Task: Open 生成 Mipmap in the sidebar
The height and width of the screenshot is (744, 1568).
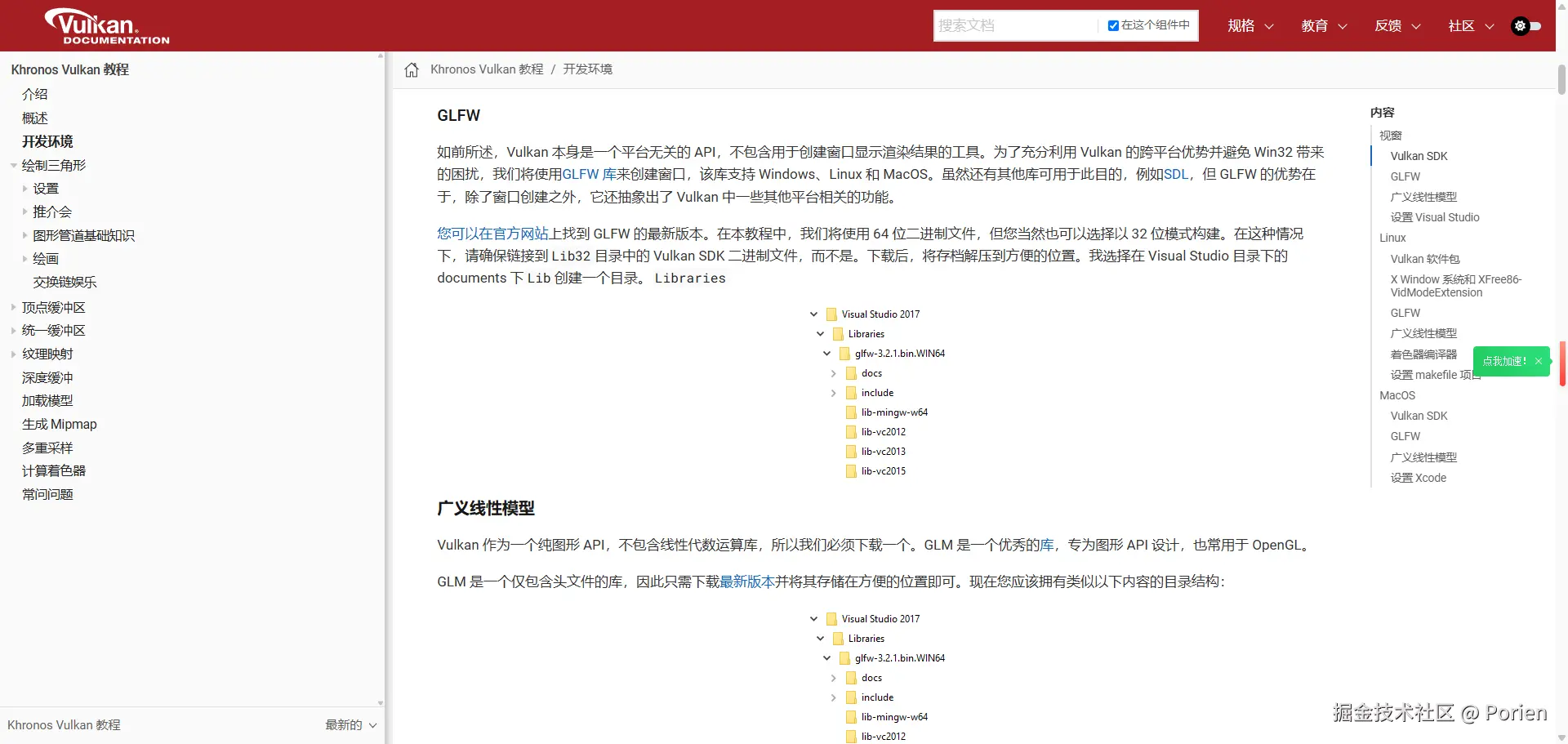Action: [60, 425]
